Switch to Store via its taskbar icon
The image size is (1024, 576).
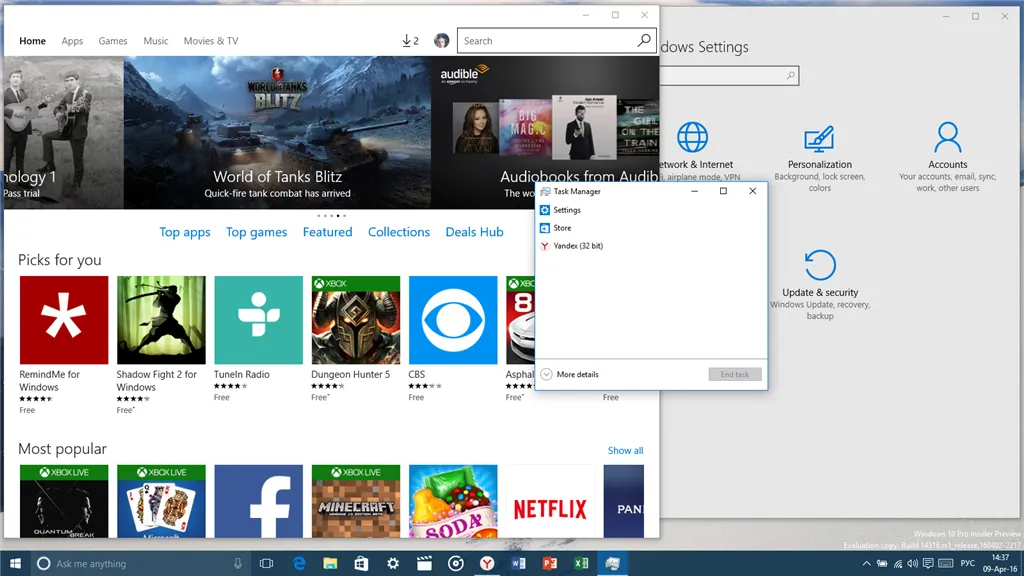(361, 563)
